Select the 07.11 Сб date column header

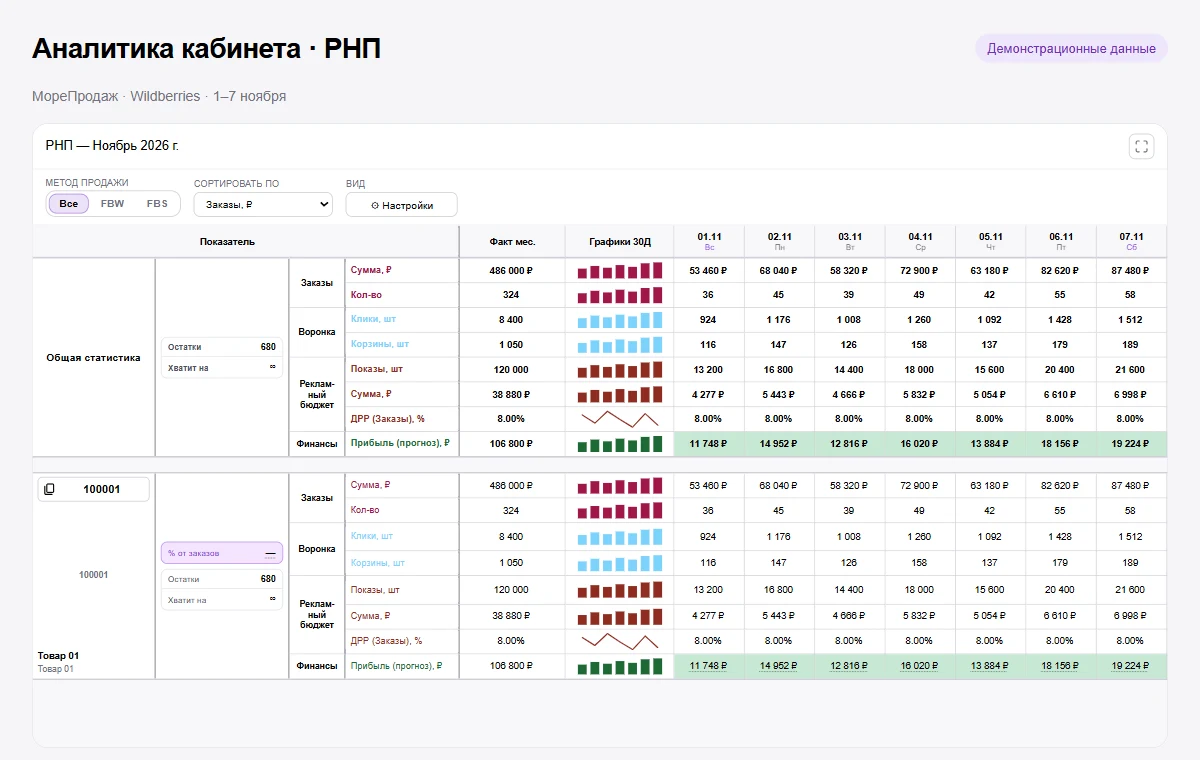[x=1132, y=241]
